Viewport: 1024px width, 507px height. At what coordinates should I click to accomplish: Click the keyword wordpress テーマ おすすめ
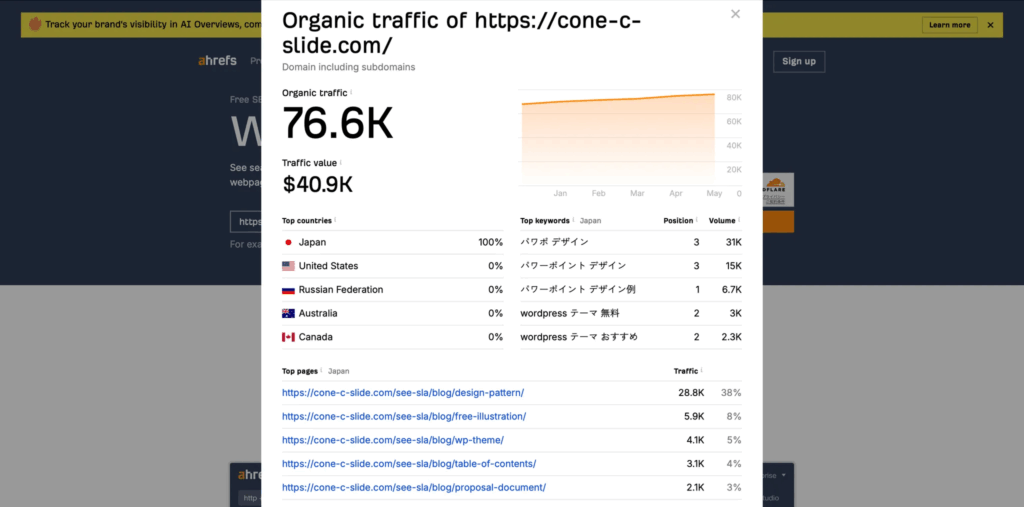click(579, 337)
